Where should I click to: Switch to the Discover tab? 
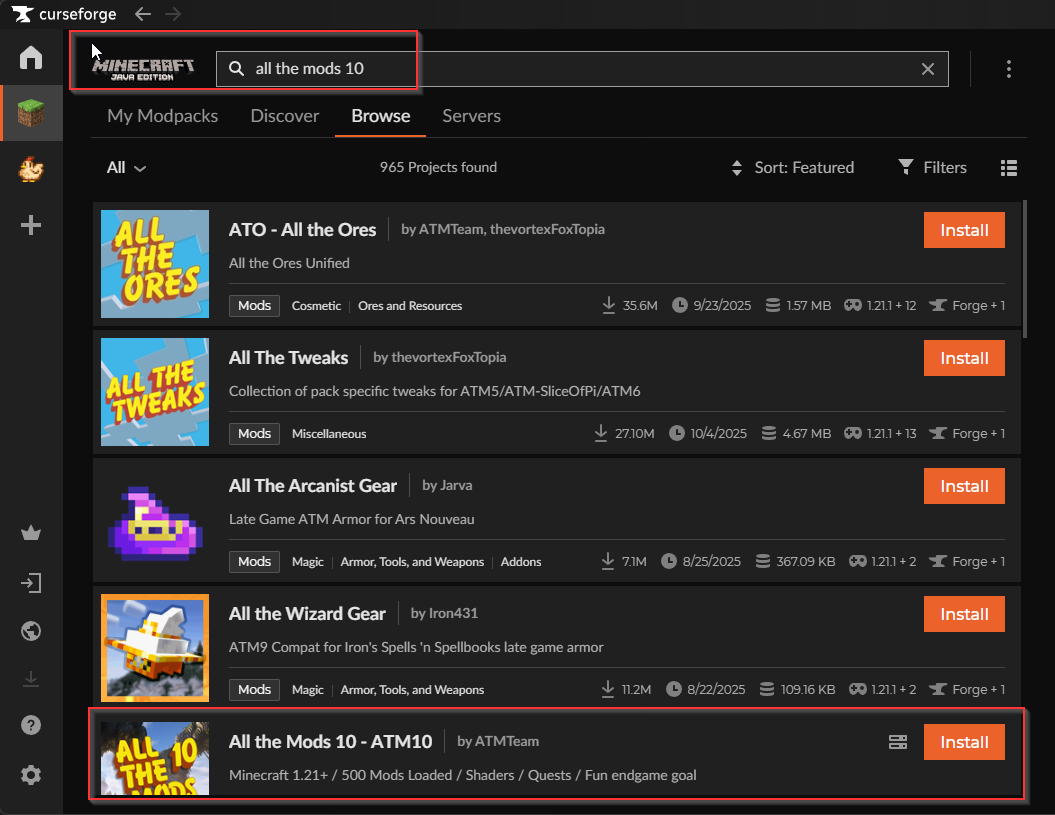tap(285, 116)
